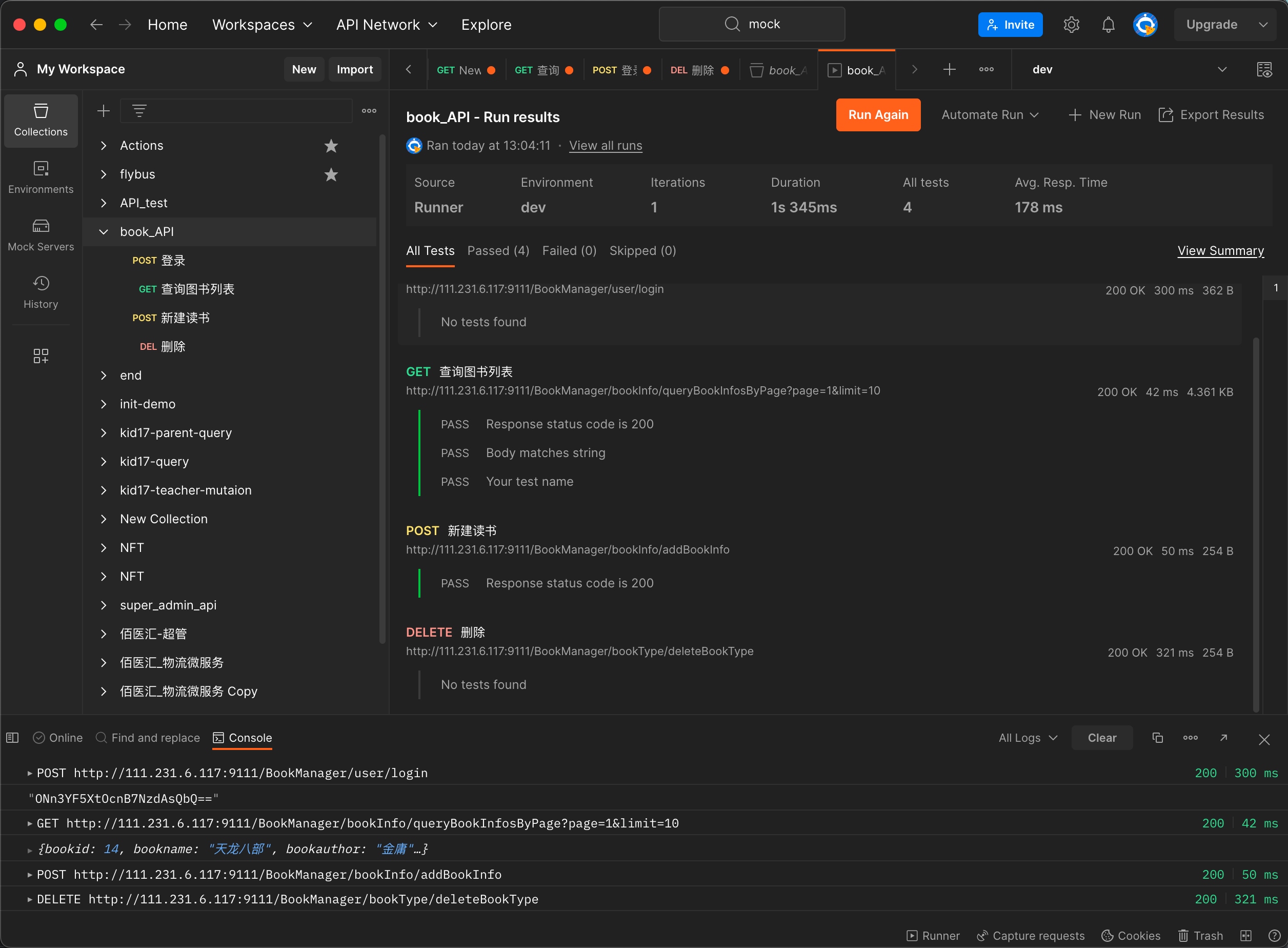
Task: Open the Automate Run dropdown
Action: click(990, 115)
